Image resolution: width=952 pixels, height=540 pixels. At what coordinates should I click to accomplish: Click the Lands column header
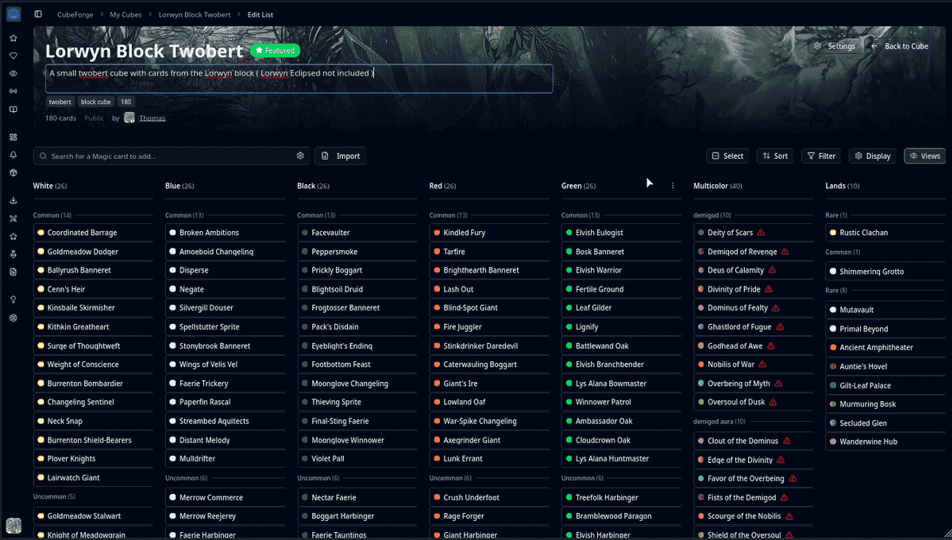[842, 186]
